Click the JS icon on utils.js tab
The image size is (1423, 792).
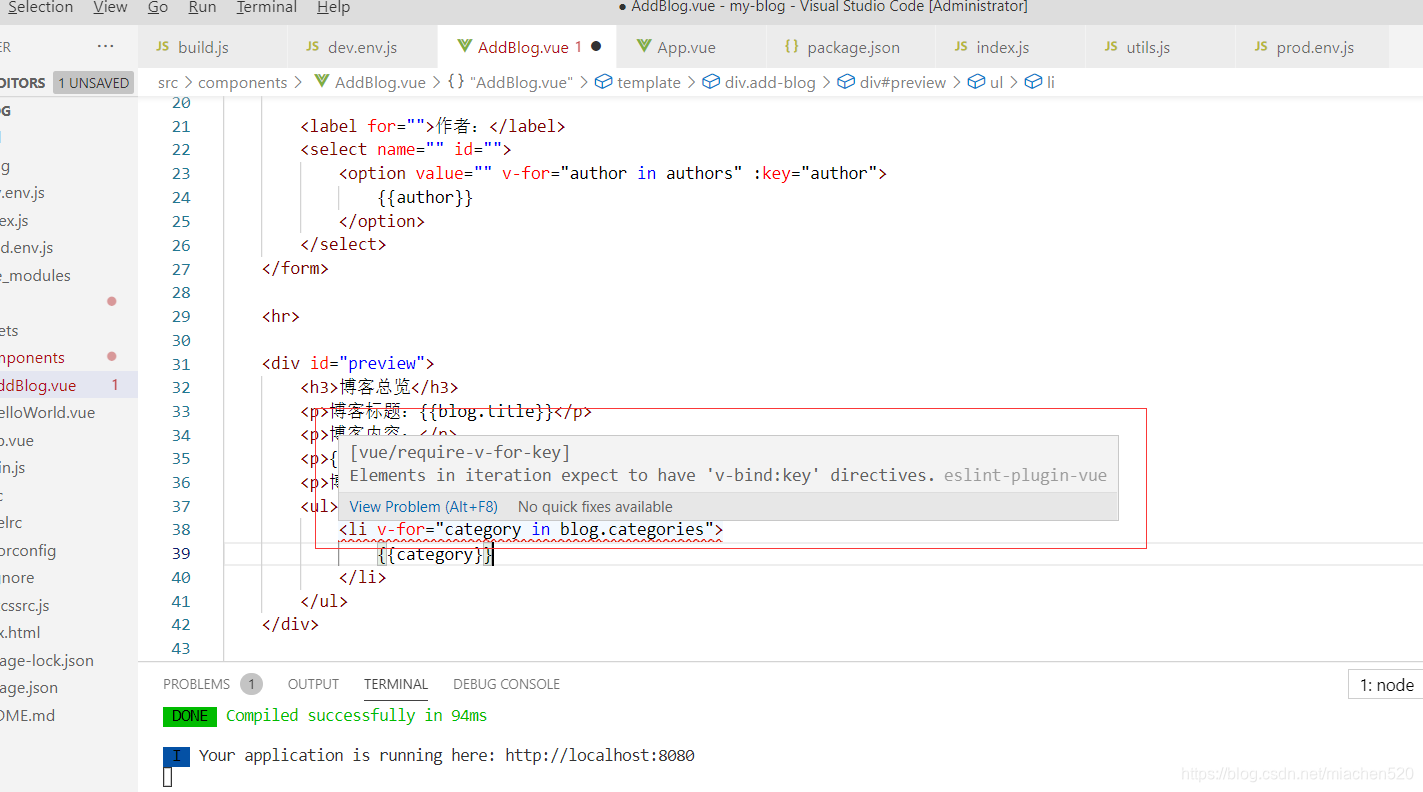[1110, 46]
